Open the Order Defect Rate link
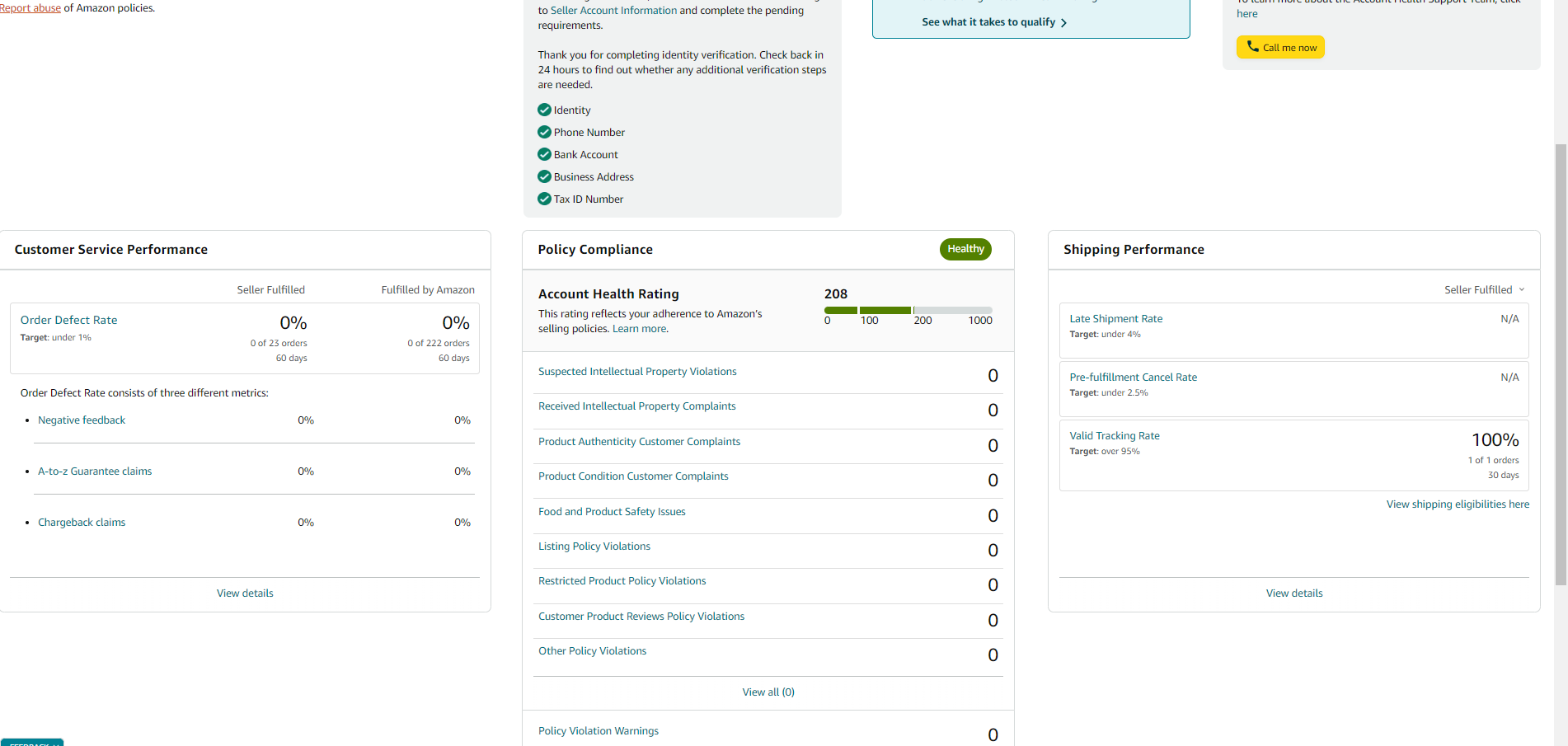The width and height of the screenshot is (1568, 746). pyautogui.click(x=69, y=320)
